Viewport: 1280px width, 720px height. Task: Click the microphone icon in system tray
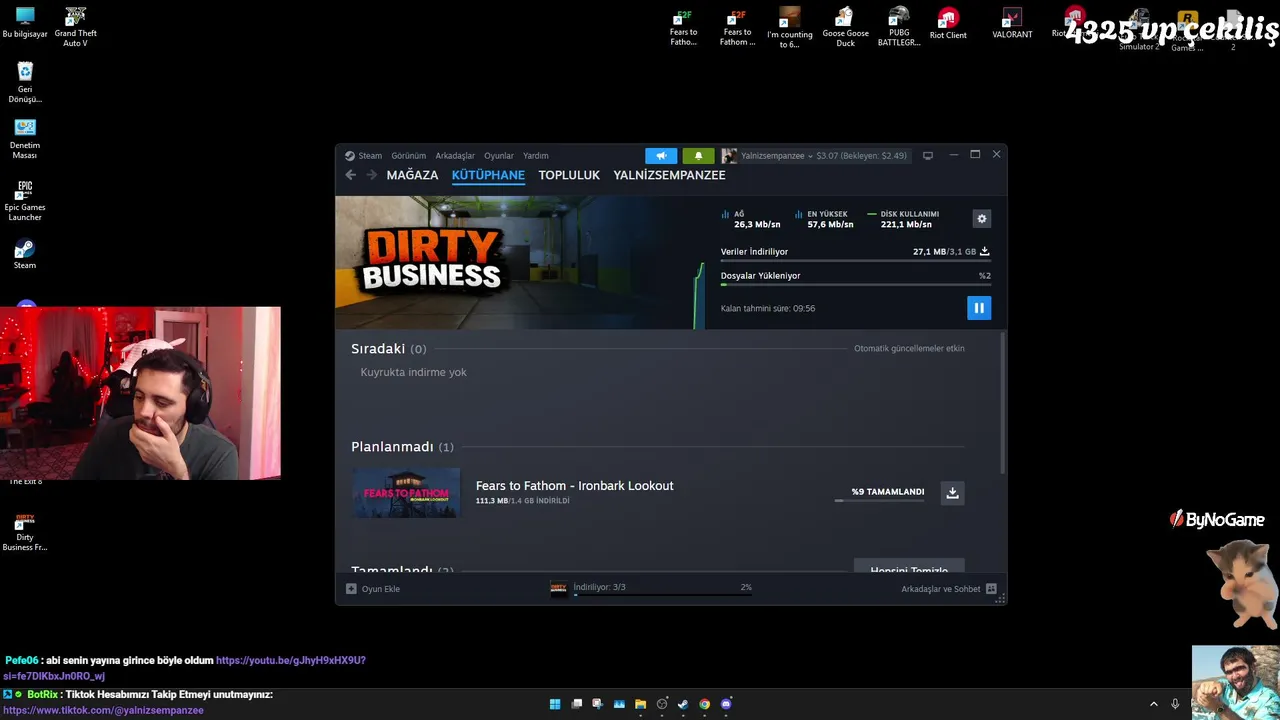point(1175,704)
